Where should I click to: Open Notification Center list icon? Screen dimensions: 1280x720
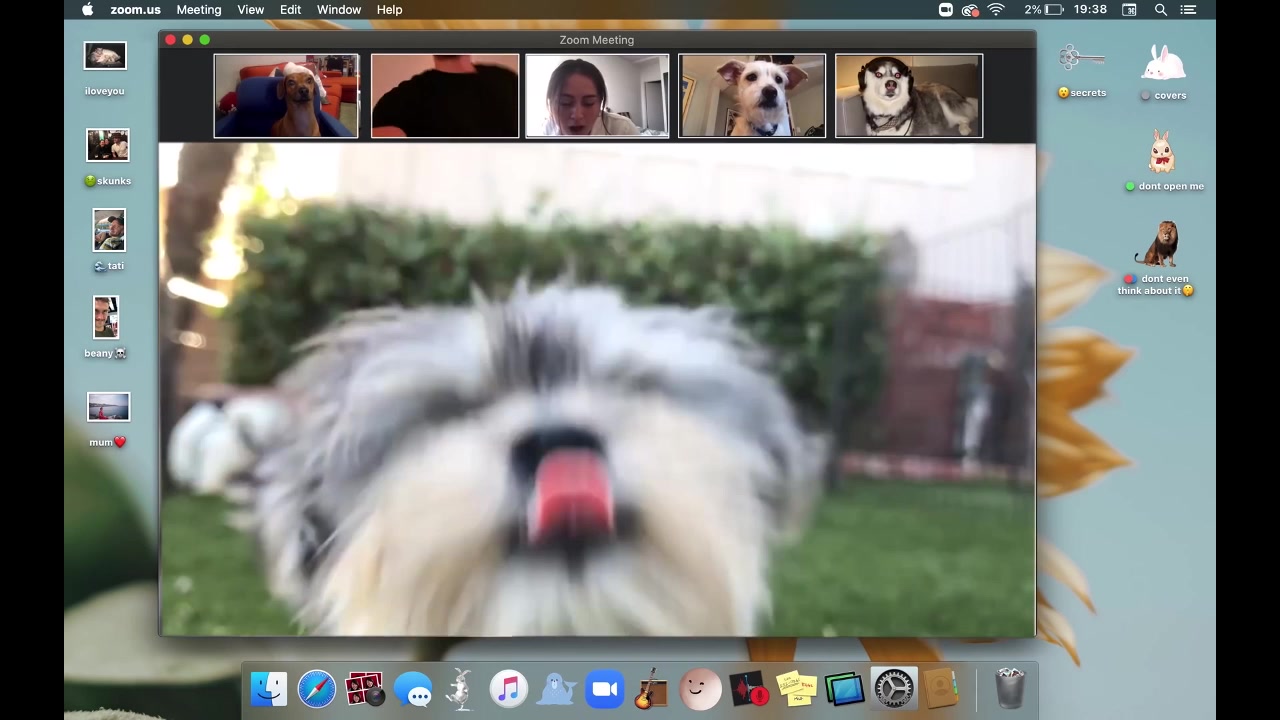click(1188, 10)
